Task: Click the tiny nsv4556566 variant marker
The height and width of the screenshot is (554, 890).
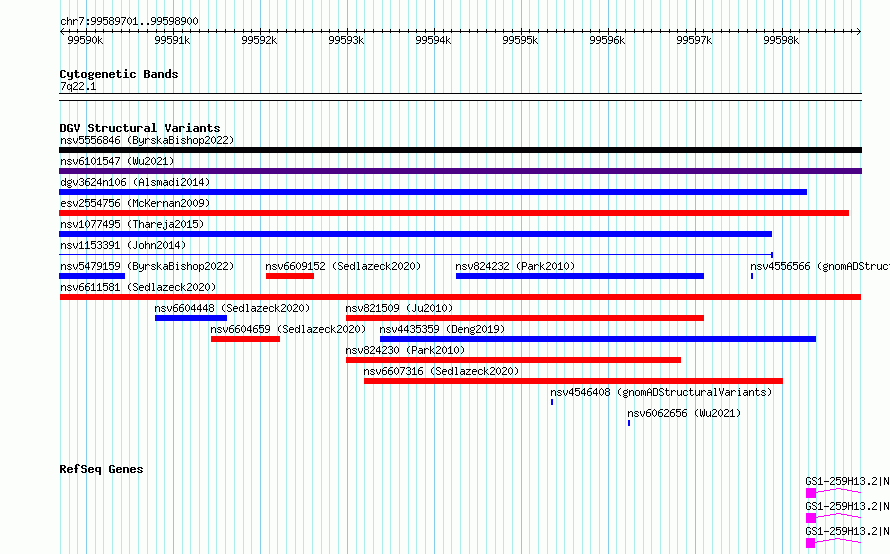Action: pyautogui.click(x=752, y=276)
